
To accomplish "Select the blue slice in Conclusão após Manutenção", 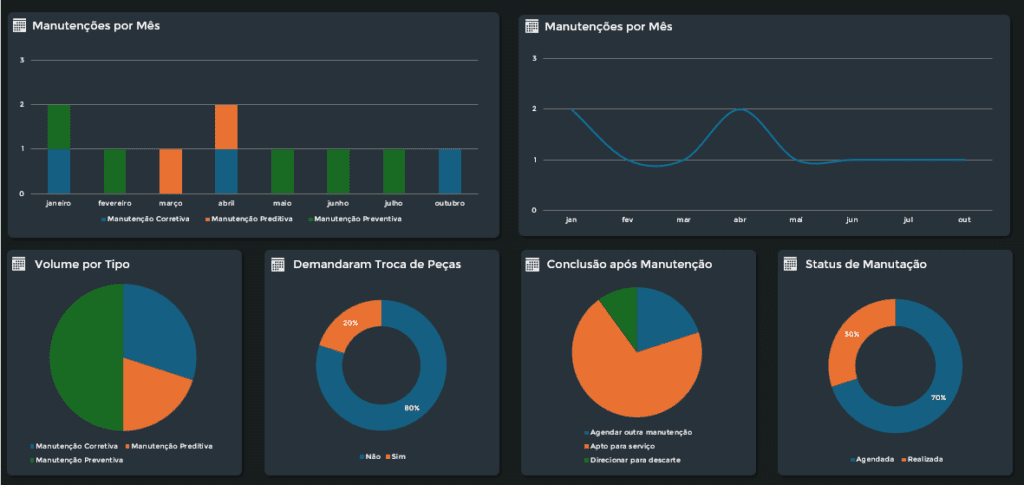I will [663, 318].
